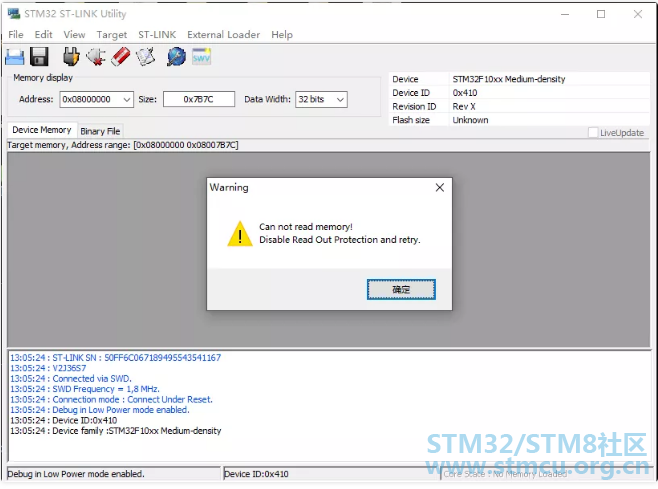Open the ST-LINK menu
The width and height of the screenshot is (658, 489).
point(157,34)
